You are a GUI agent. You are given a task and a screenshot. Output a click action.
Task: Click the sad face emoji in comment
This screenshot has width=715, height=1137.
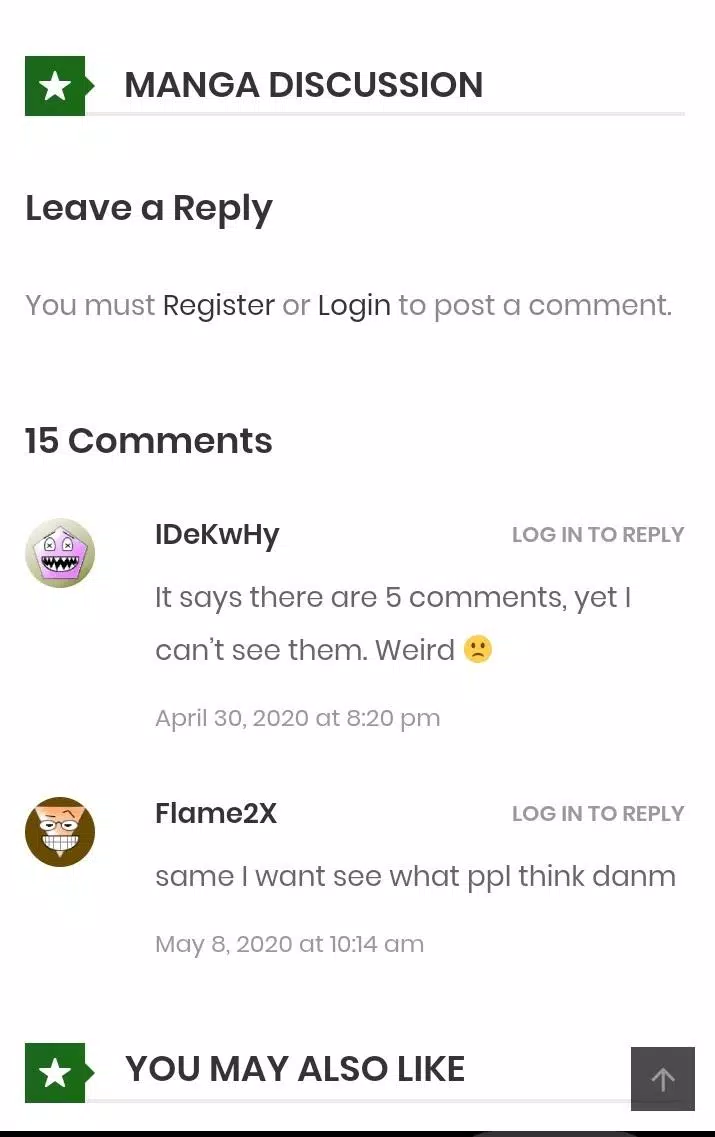pyautogui.click(x=478, y=649)
